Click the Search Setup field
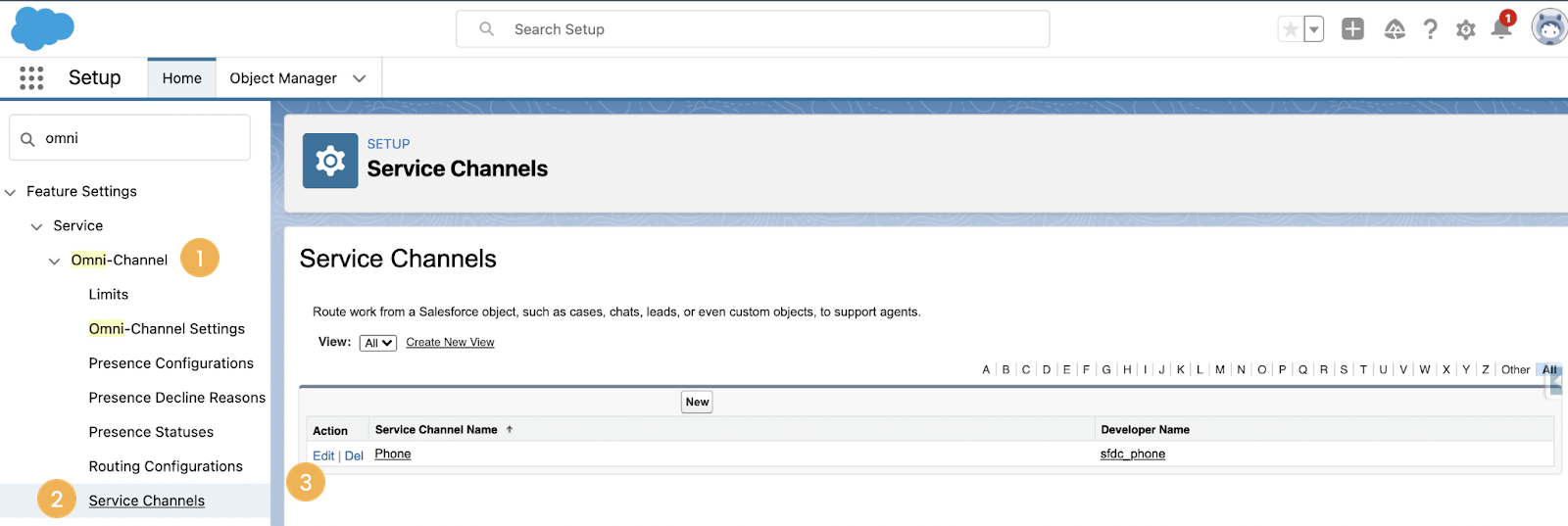The width and height of the screenshot is (1568, 526). coord(753,29)
